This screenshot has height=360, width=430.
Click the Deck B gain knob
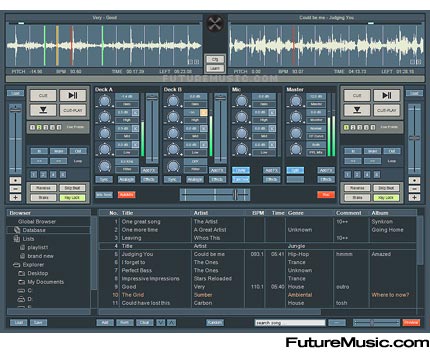pyautogui.click(x=173, y=101)
